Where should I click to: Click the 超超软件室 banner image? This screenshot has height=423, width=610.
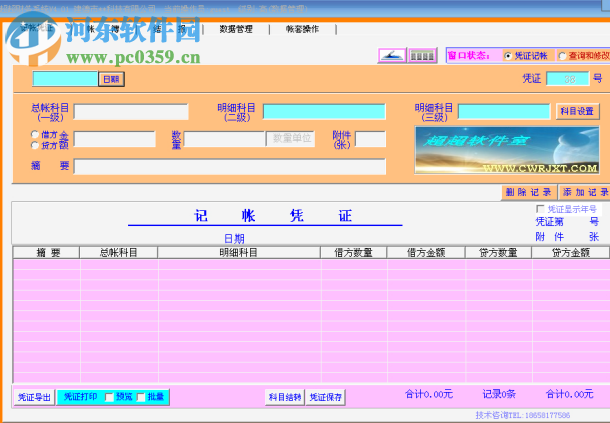(x=507, y=150)
